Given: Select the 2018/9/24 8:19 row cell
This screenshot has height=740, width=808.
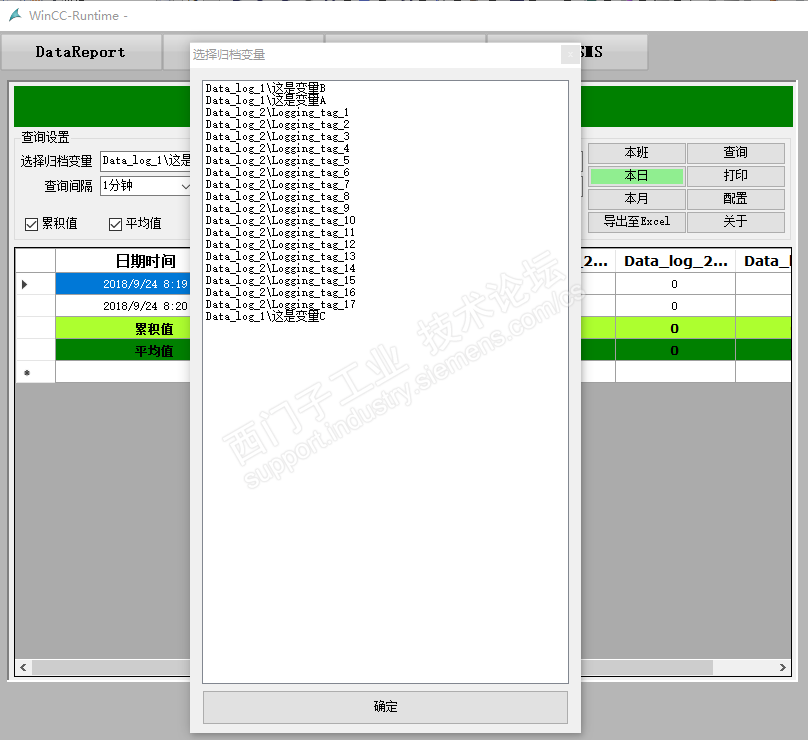Looking at the screenshot, I should point(123,284).
